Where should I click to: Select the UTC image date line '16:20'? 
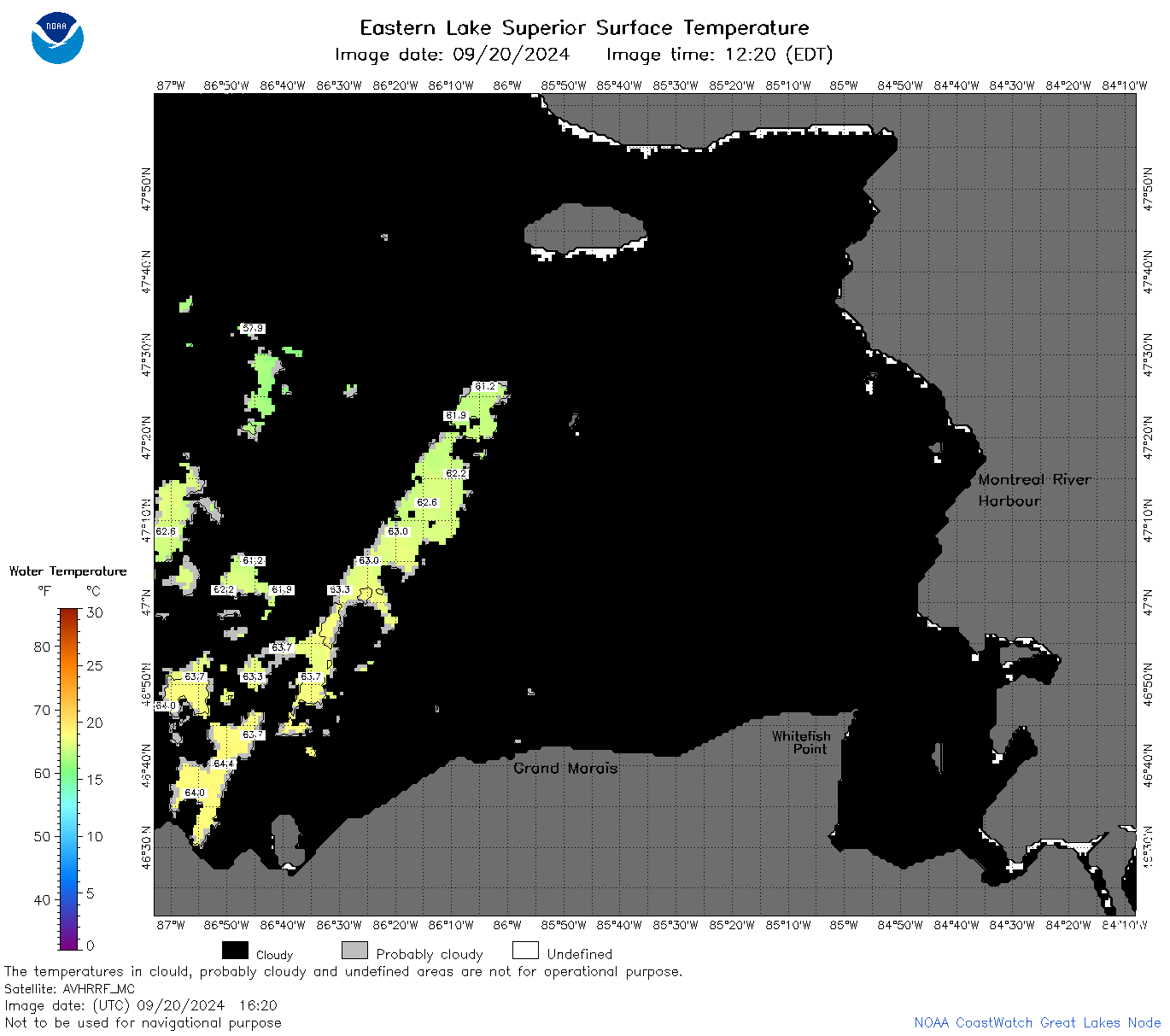[x=141, y=1005]
